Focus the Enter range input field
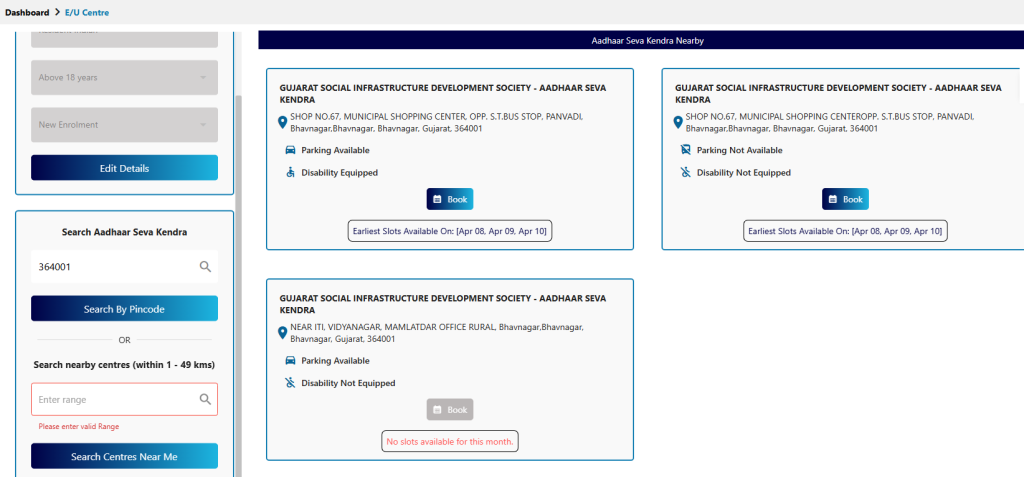Viewport: 1024px width, 477px height. (115, 399)
